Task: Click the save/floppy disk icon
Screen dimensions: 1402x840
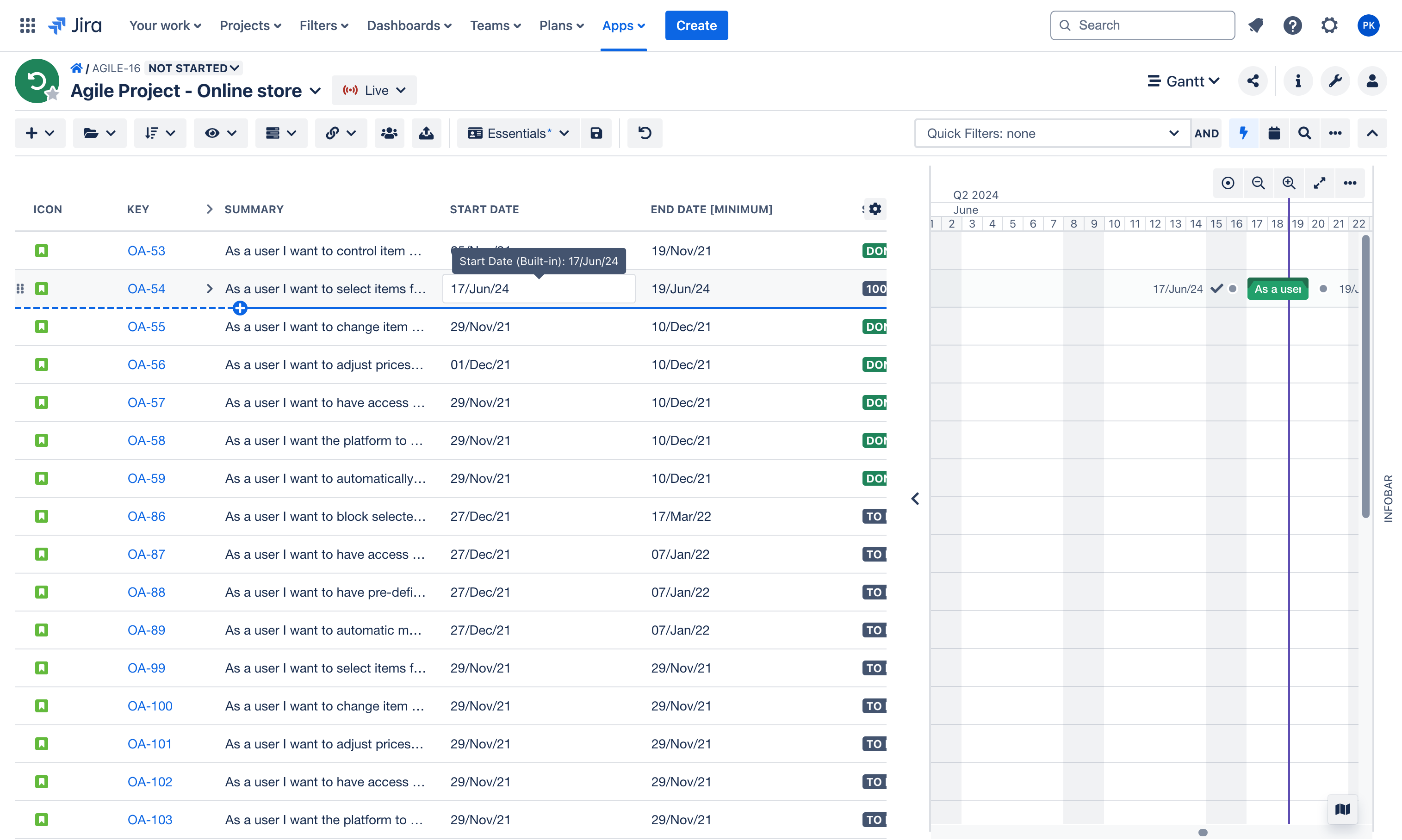Action: coord(596,133)
